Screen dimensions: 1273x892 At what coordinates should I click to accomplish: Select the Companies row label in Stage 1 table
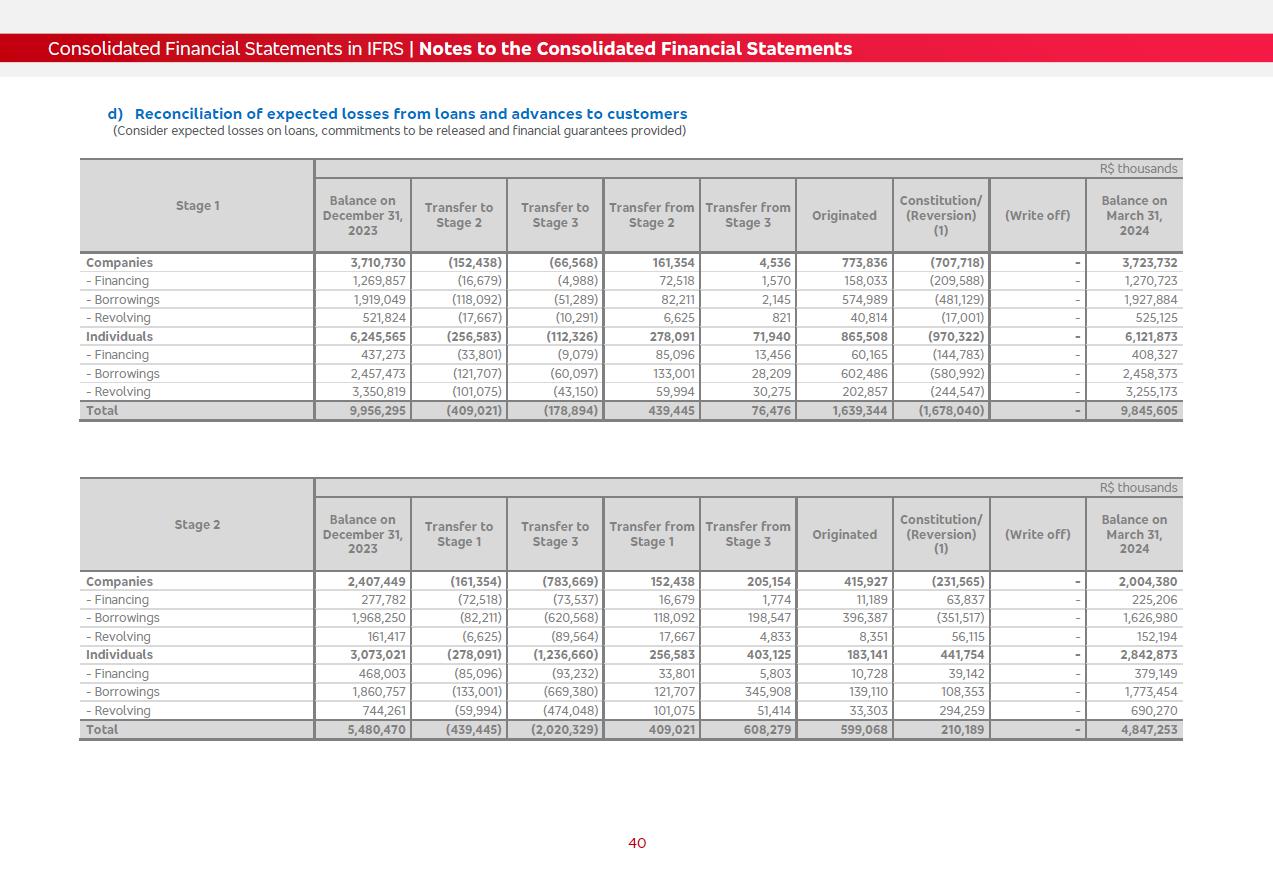tap(120, 263)
